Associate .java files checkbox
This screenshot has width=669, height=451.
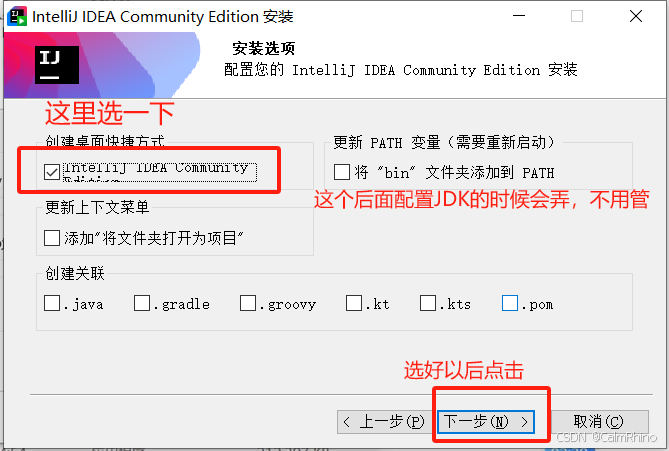(52, 303)
